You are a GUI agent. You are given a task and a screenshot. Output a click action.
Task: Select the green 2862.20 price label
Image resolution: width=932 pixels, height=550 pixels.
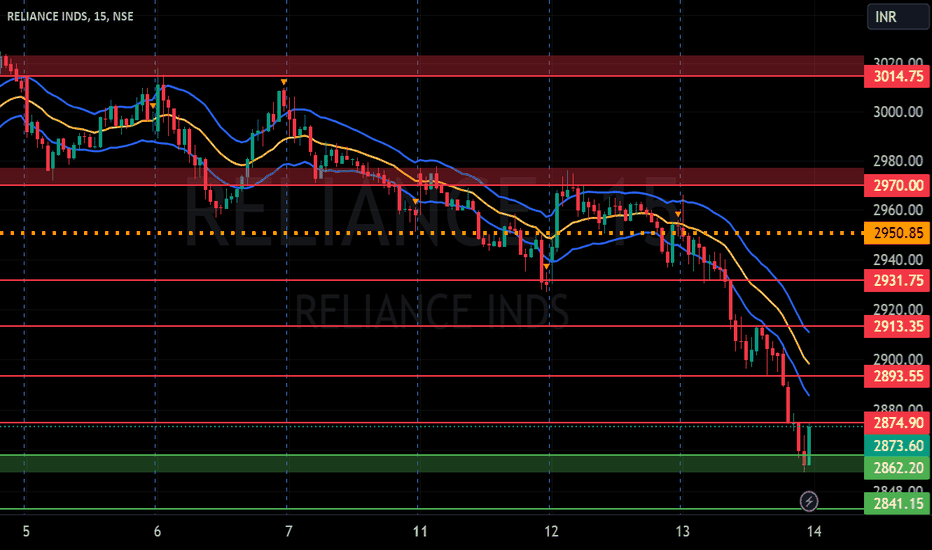897,469
